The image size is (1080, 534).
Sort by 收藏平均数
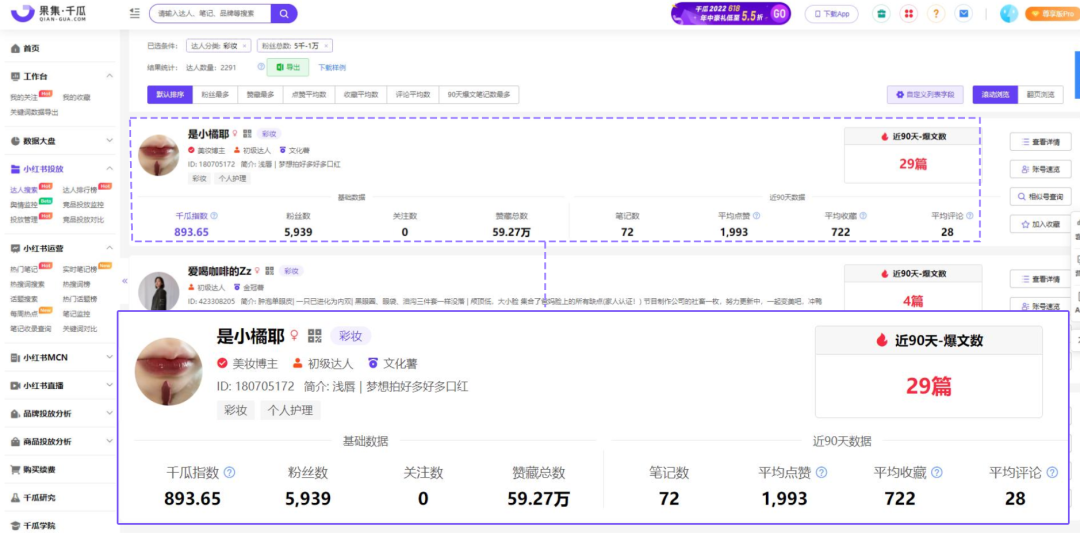(360, 94)
